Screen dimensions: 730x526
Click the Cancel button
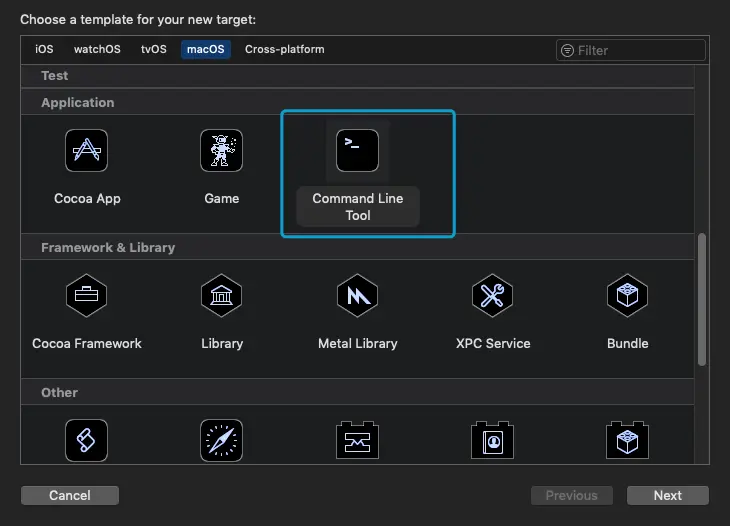(70, 495)
